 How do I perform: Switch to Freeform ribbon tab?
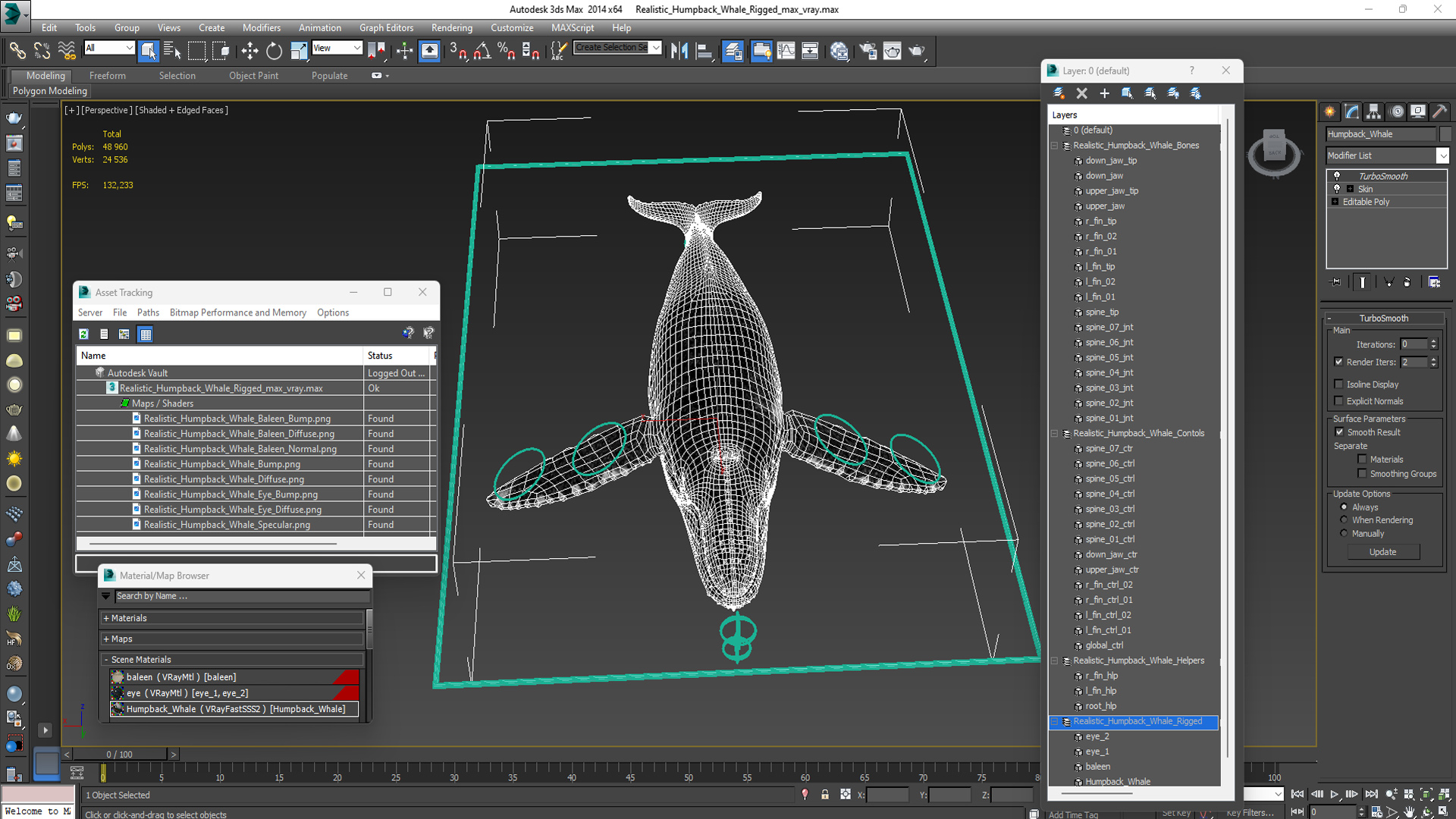click(x=108, y=76)
